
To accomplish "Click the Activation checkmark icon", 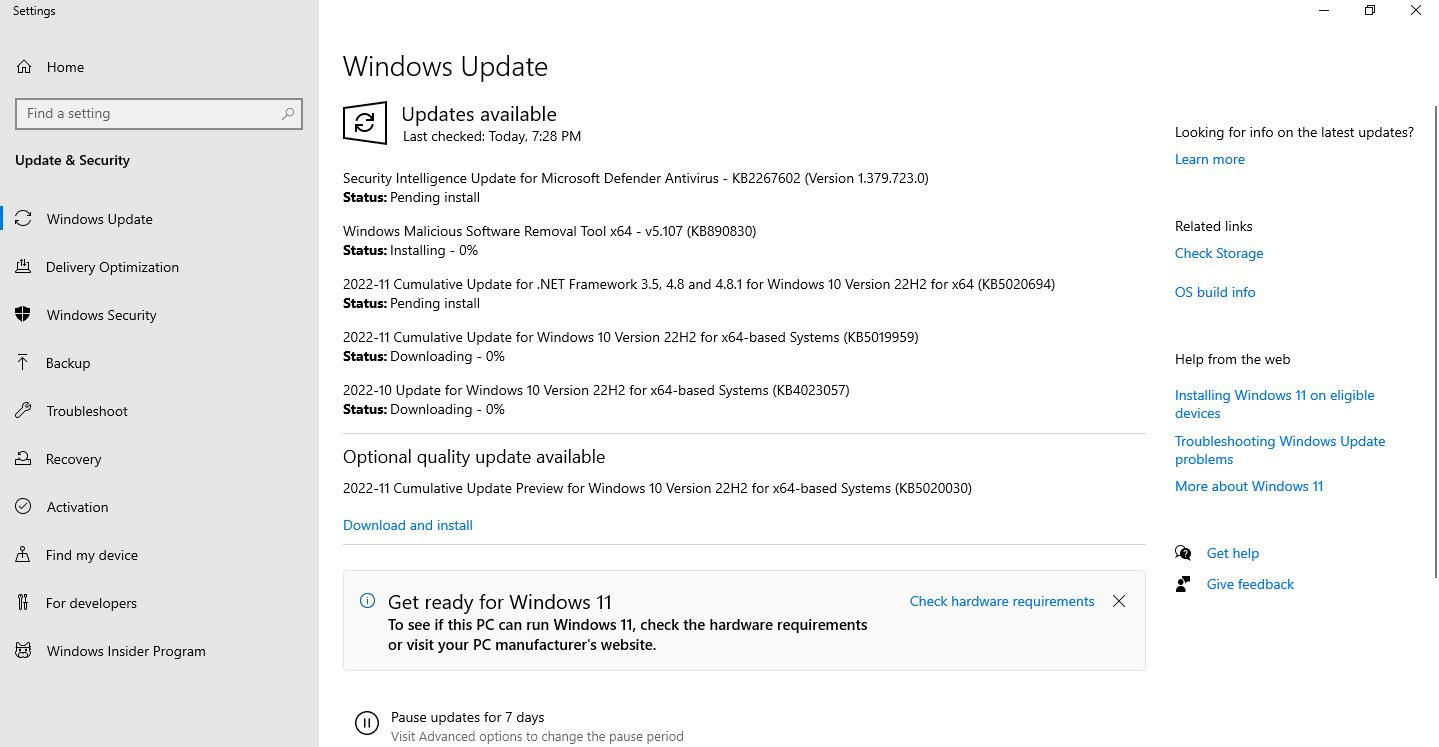I will pos(23,507).
